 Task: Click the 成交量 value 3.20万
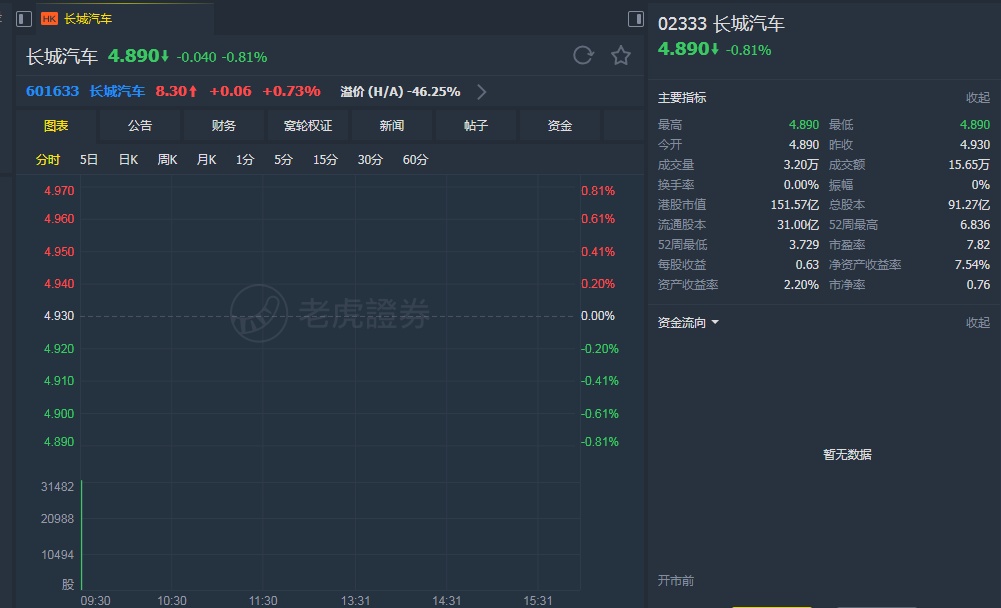click(801, 165)
